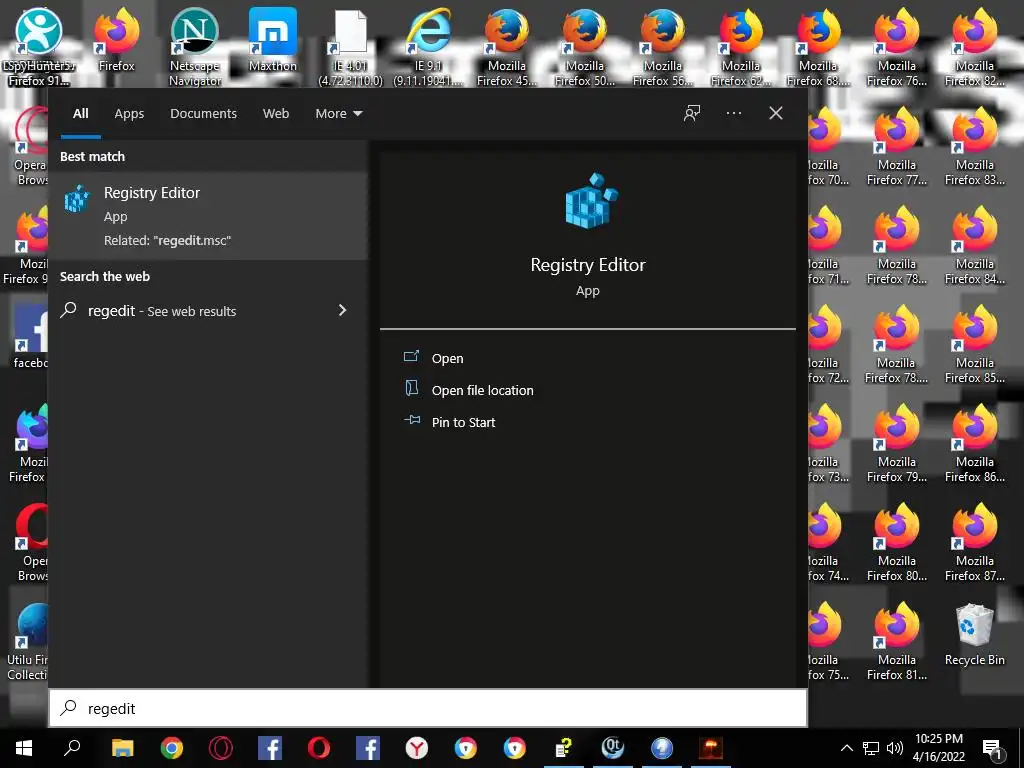This screenshot has height=768, width=1024.
Task: Click the Mozilla Firefox 83 desktop shortcut
Action: pos(974,146)
